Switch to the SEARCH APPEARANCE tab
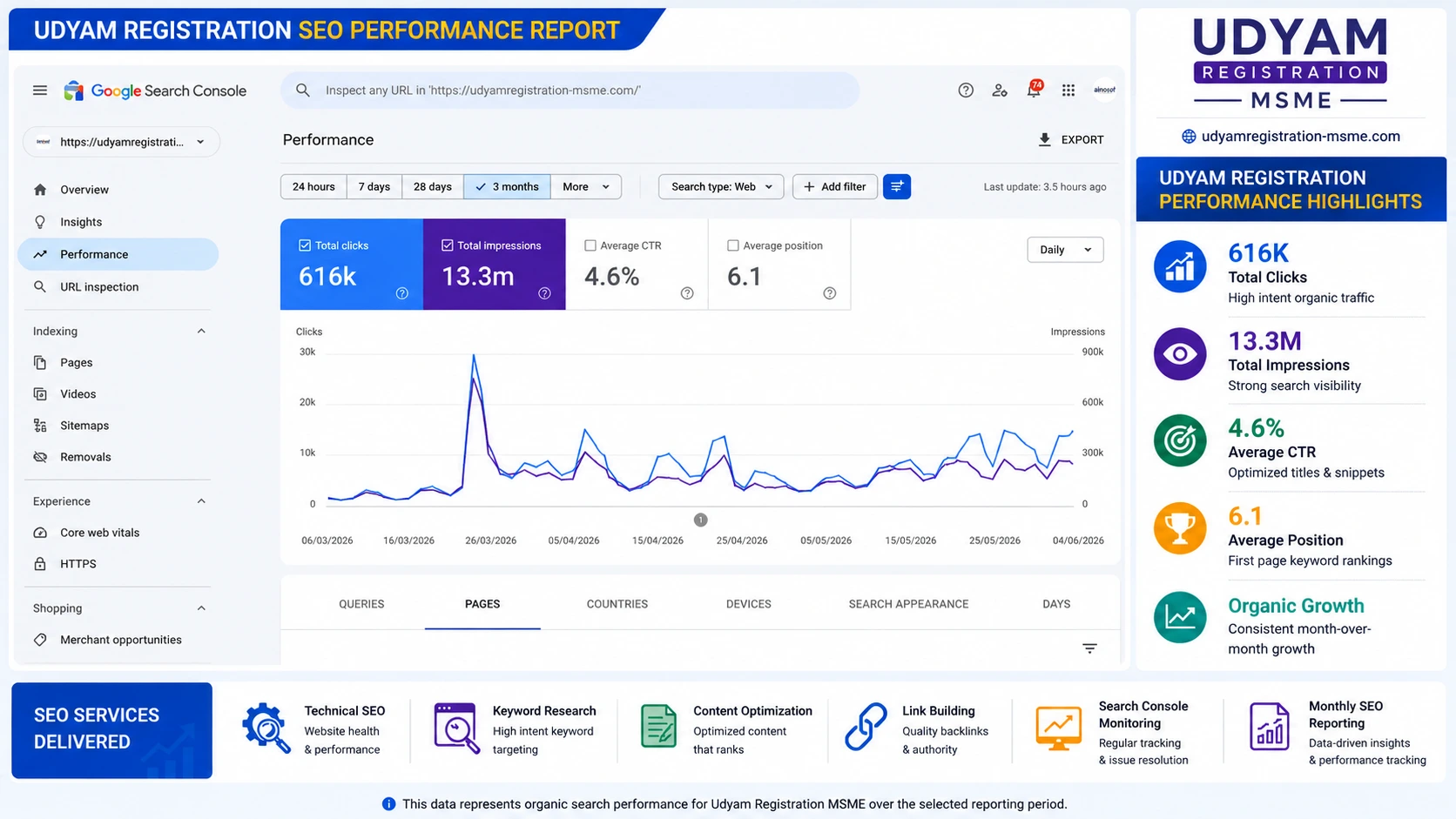 (x=908, y=604)
